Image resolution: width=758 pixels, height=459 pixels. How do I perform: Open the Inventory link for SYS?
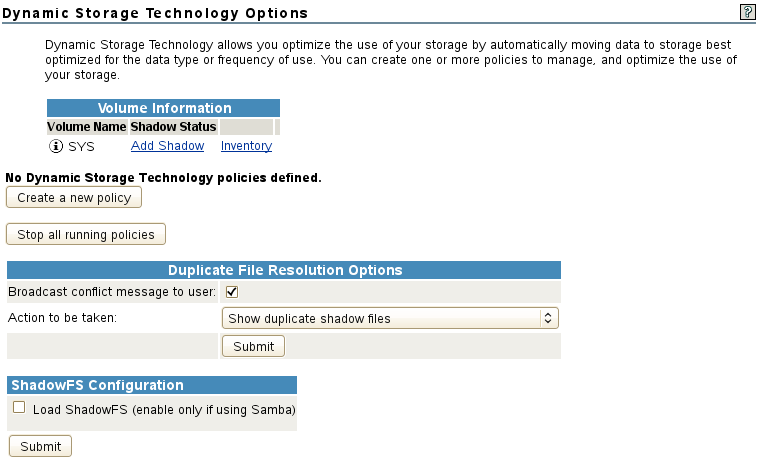pos(246,146)
